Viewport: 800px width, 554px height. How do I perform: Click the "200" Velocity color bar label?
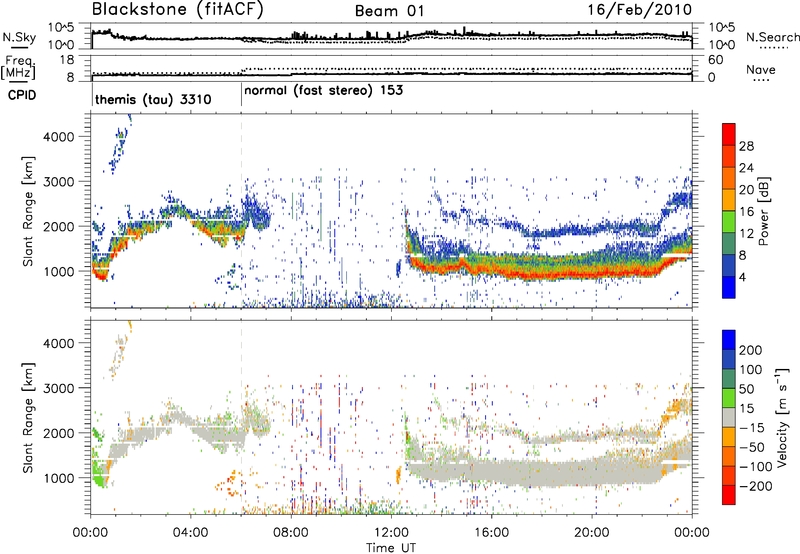pyautogui.click(x=751, y=350)
